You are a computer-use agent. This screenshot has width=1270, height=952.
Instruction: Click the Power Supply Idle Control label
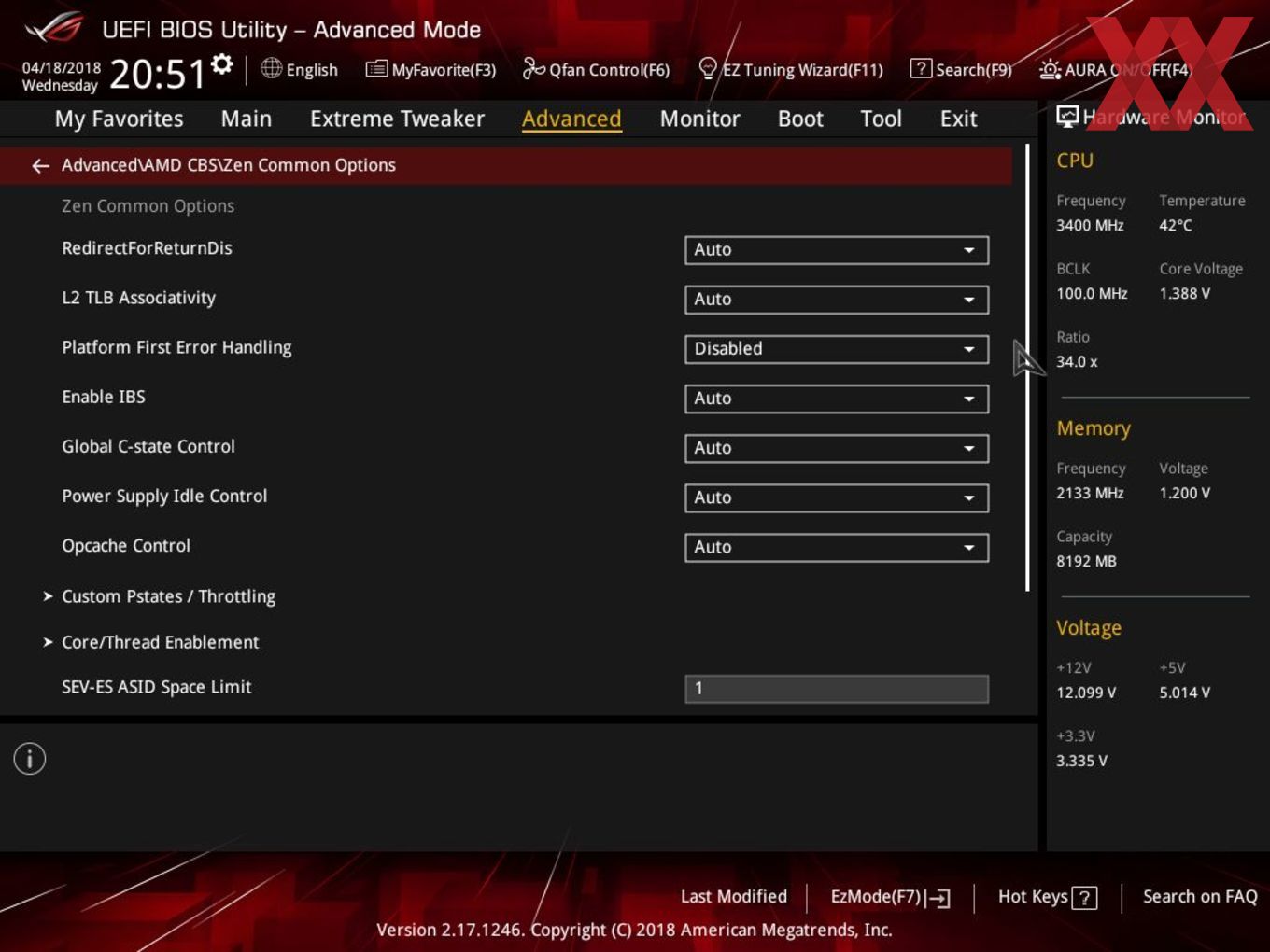point(164,497)
